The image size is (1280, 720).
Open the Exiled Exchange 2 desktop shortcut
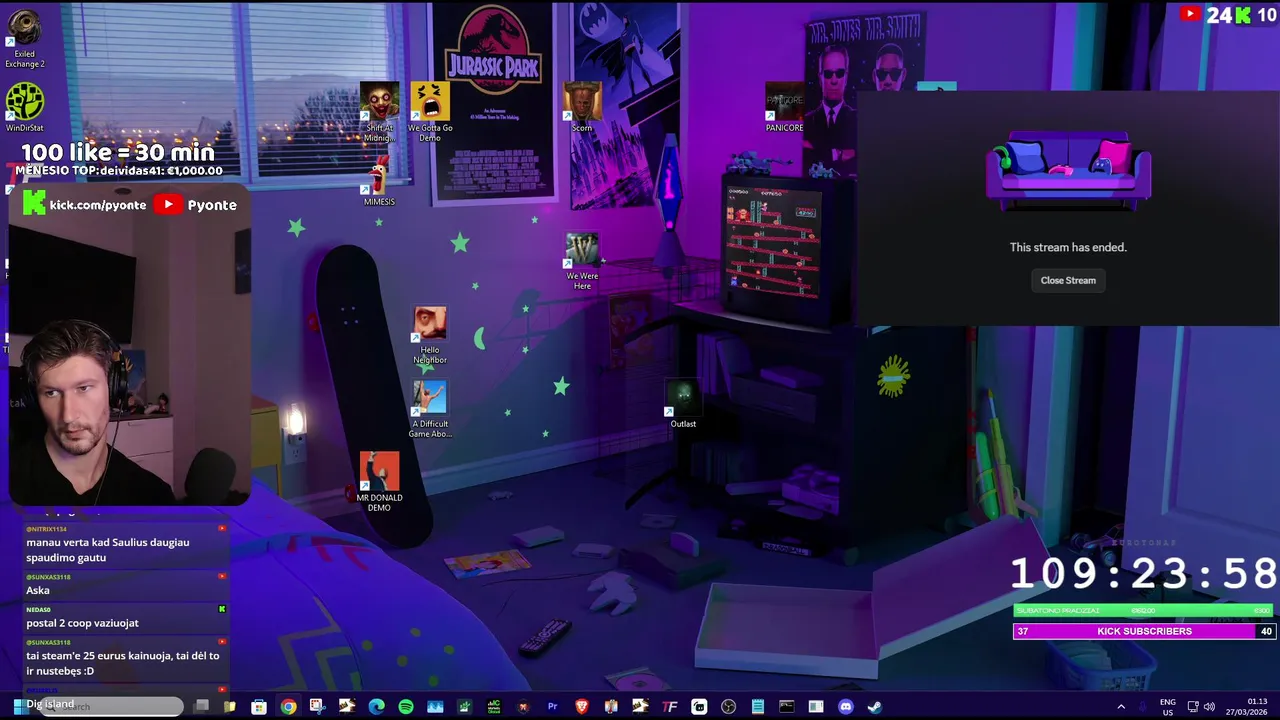25,40
